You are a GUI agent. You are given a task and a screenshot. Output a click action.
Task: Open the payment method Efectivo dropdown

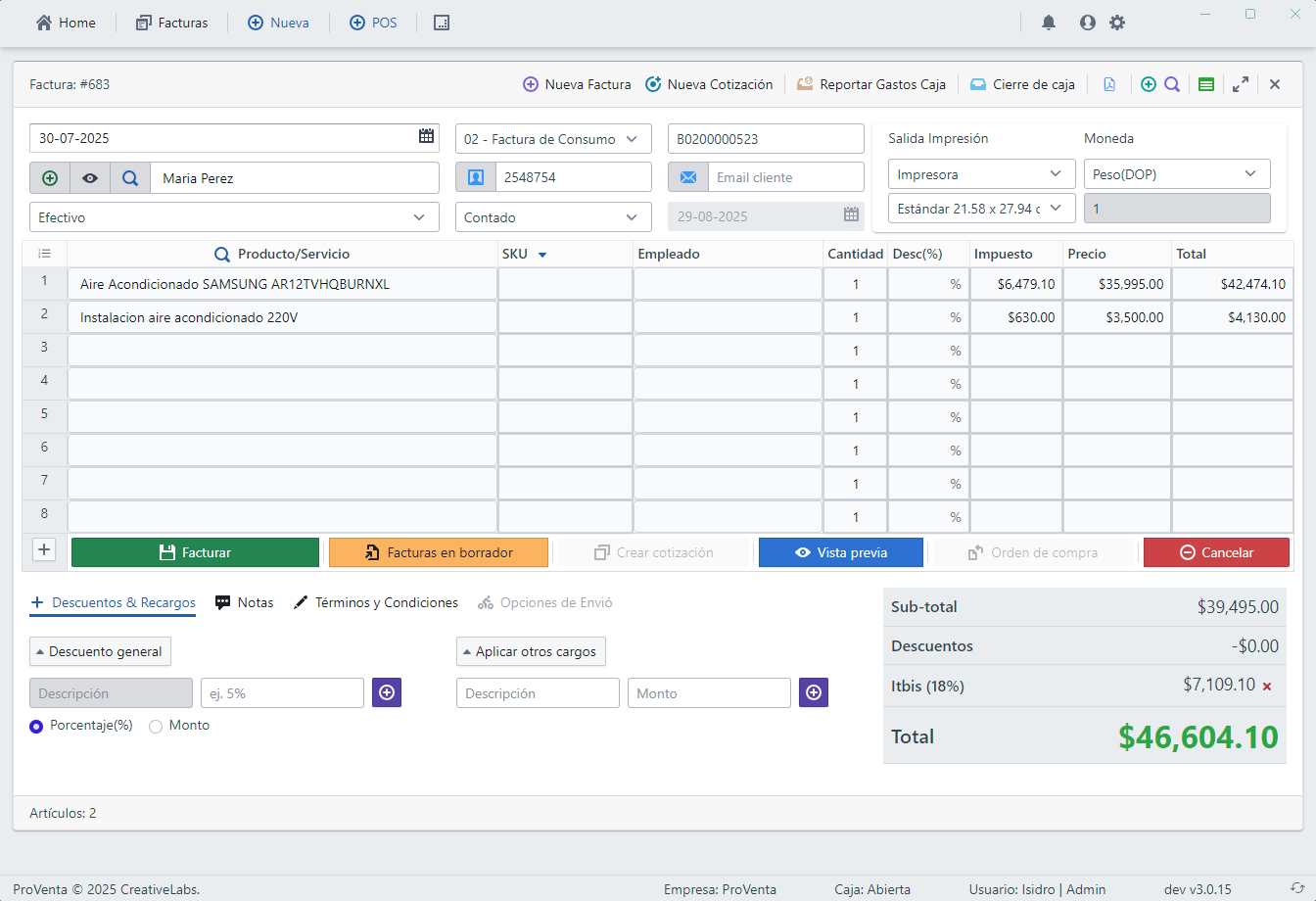234,216
